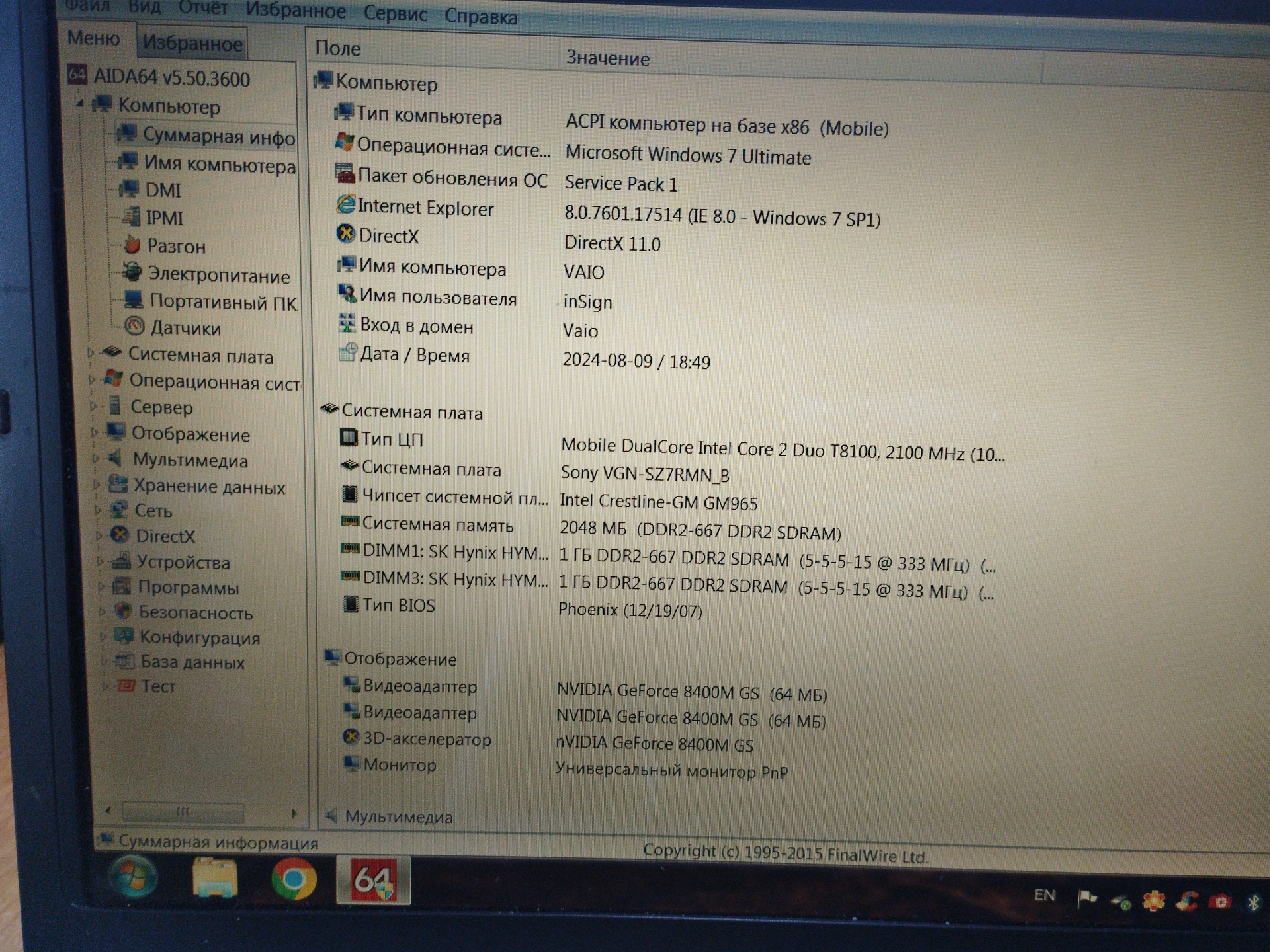Viewport: 1270px width, 952px height.
Task: Click the Сервер tree icon
Action: pyautogui.click(x=115, y=405)
